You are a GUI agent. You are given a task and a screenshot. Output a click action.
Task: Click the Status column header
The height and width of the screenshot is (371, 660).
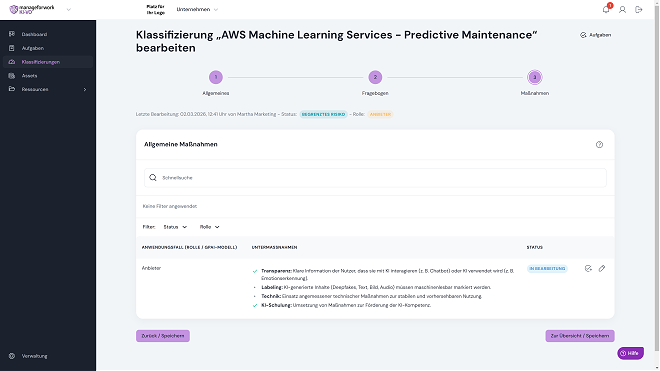pyautogui.click(x=535, y=247)
